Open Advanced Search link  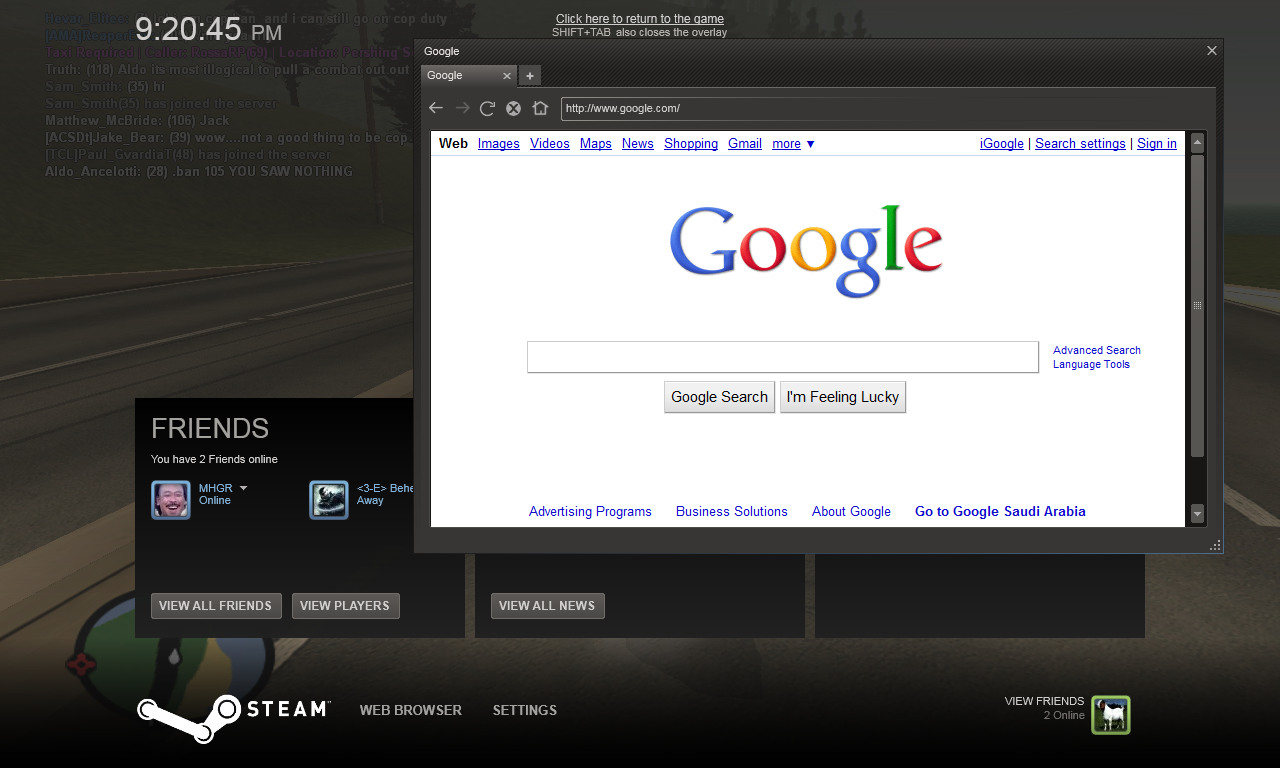[1096, 350]
